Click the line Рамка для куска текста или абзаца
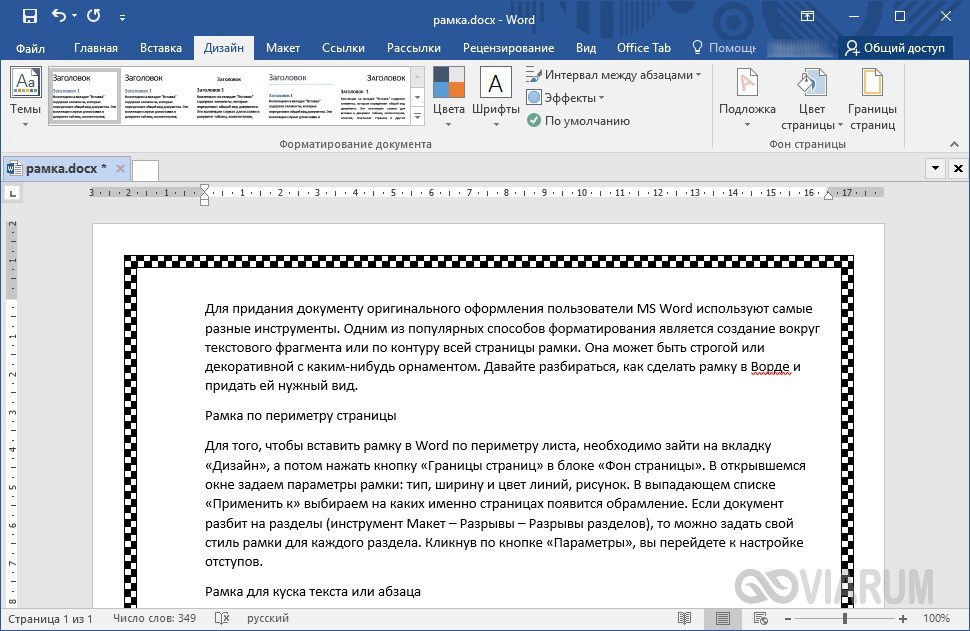This screenshot has height=631, width=970. (313, 591)
